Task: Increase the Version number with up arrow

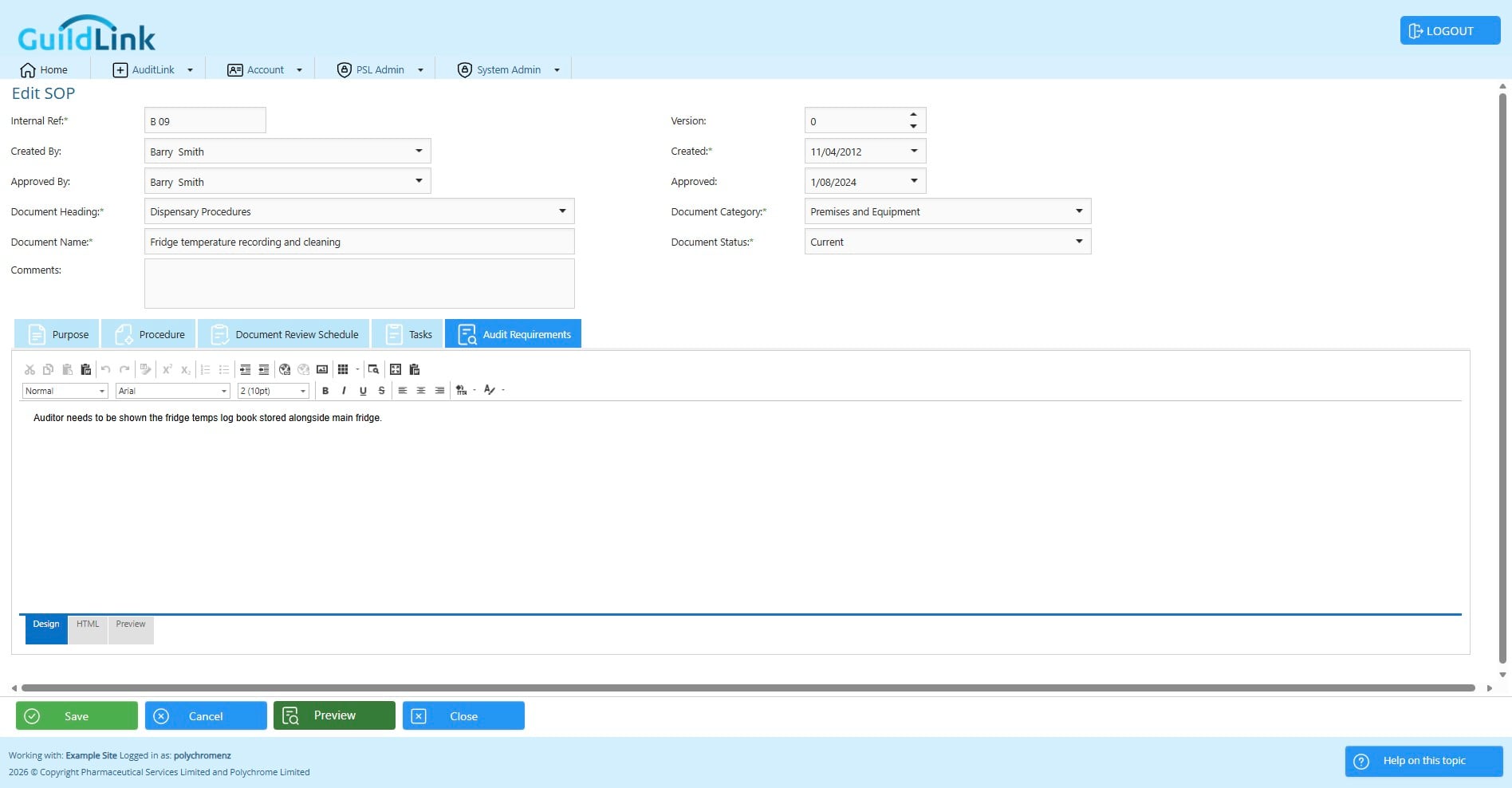Action: pyautogui.click(x=913, y=115)
